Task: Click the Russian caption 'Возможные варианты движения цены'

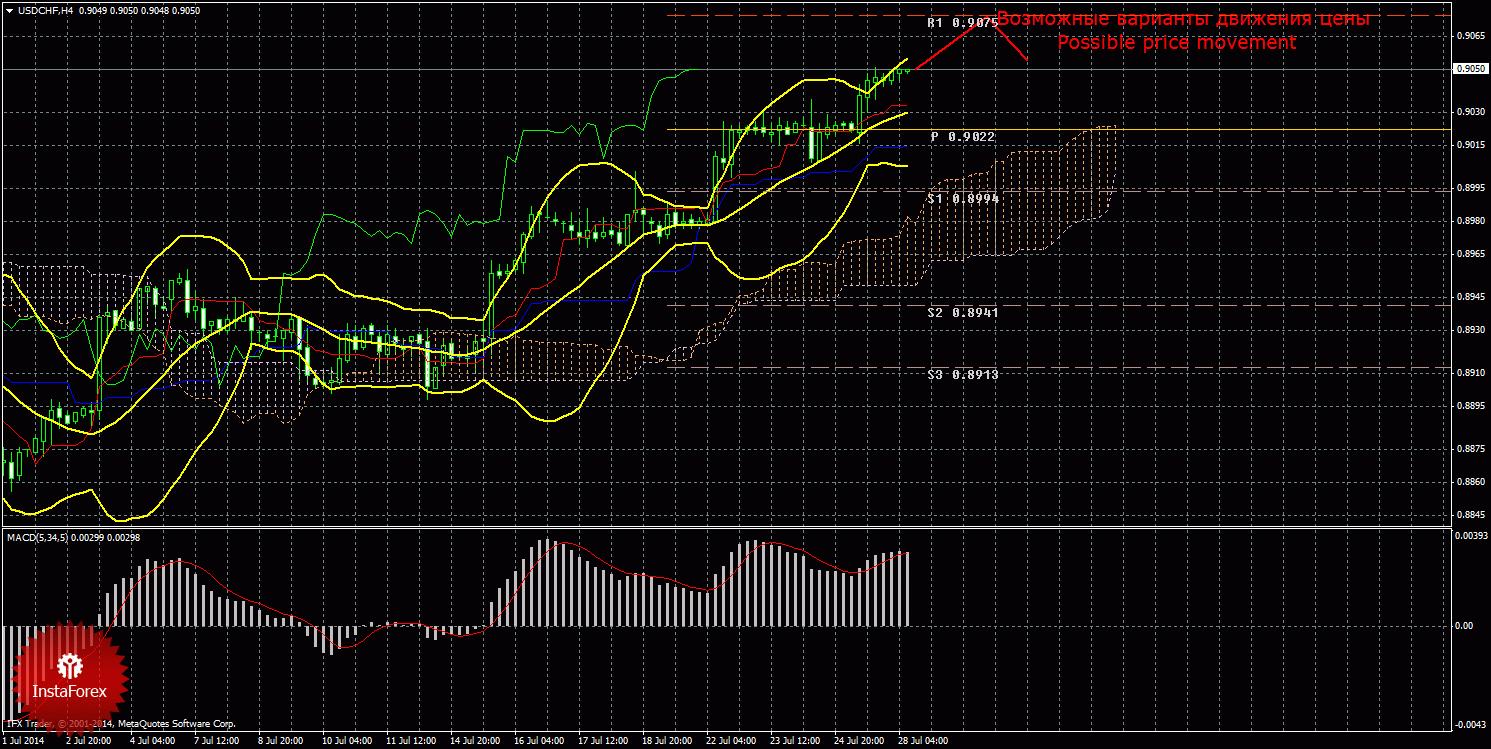Action: click(x=1184, y=19)
